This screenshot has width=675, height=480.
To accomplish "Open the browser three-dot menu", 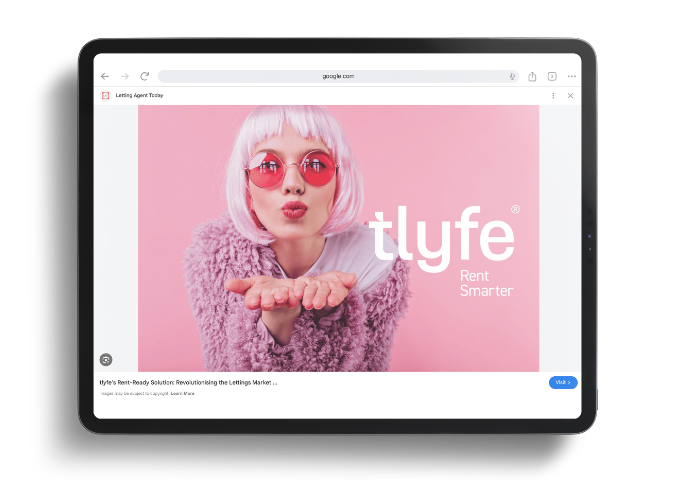I will [x=572, y=76].
